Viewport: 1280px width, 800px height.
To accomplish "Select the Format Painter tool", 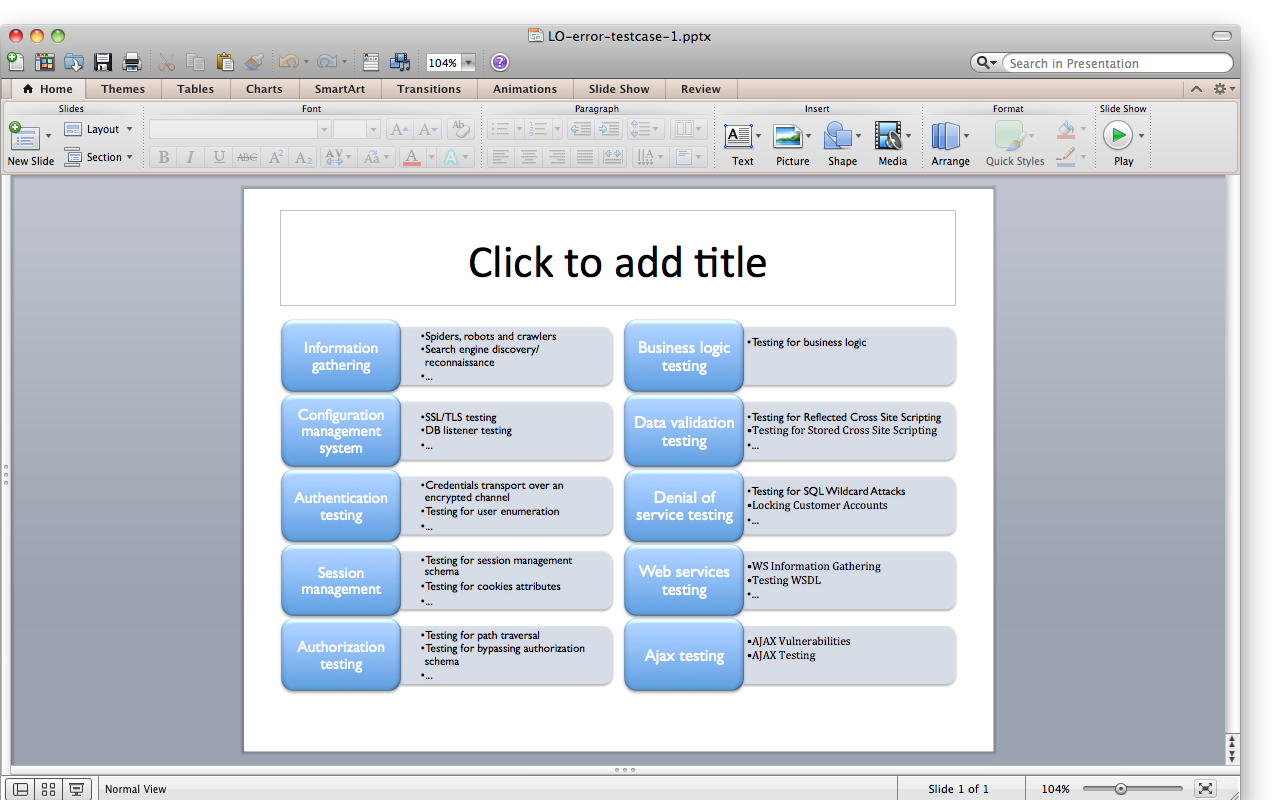I will coord(254,61).
